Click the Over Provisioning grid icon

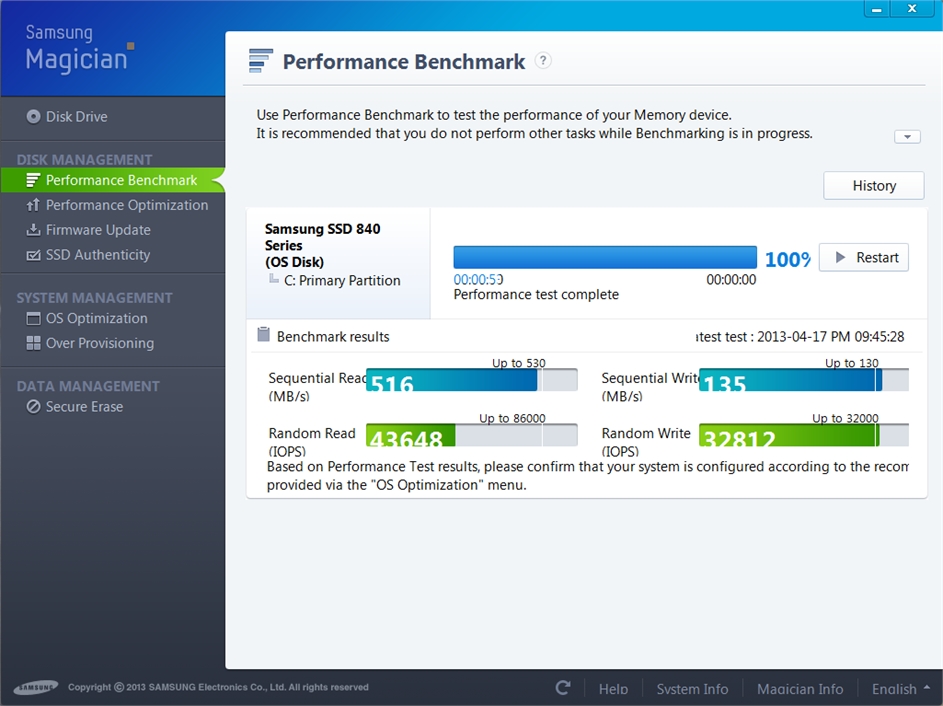tap(33, 343)
